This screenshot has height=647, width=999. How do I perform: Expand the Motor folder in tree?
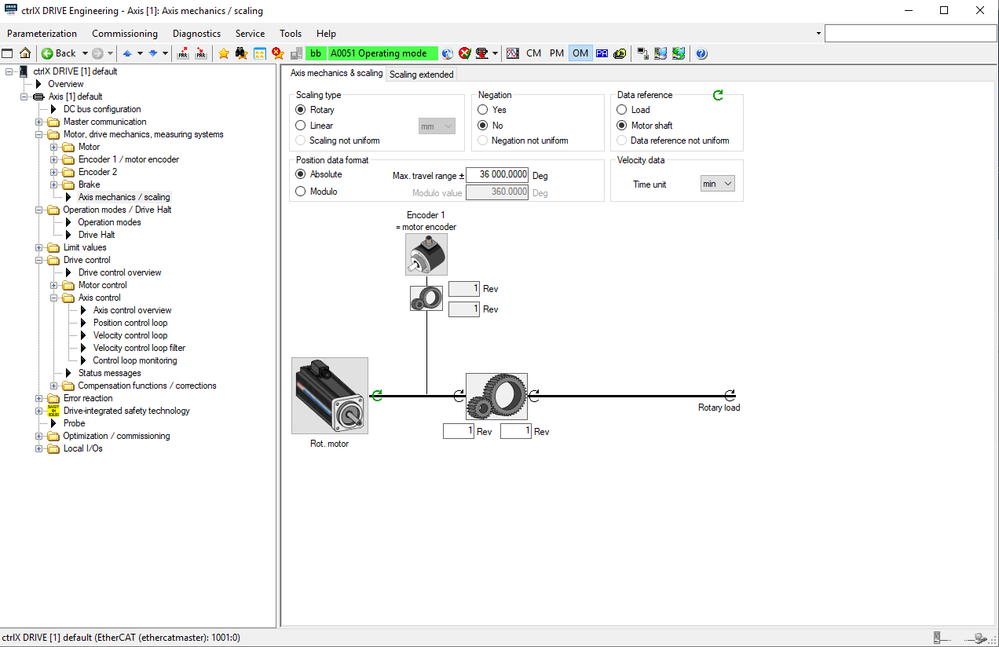tap(54, 147)
